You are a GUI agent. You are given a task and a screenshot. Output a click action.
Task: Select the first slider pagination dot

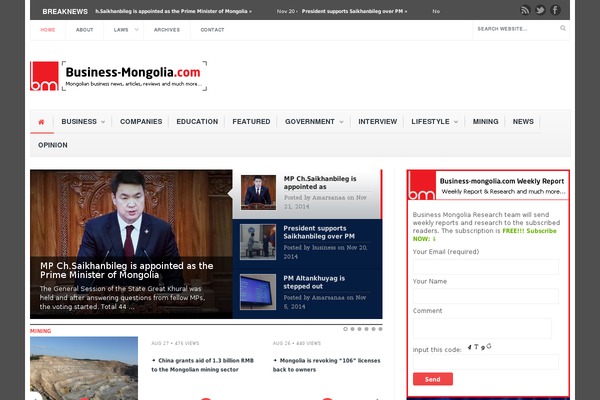(x=345, y=329)
